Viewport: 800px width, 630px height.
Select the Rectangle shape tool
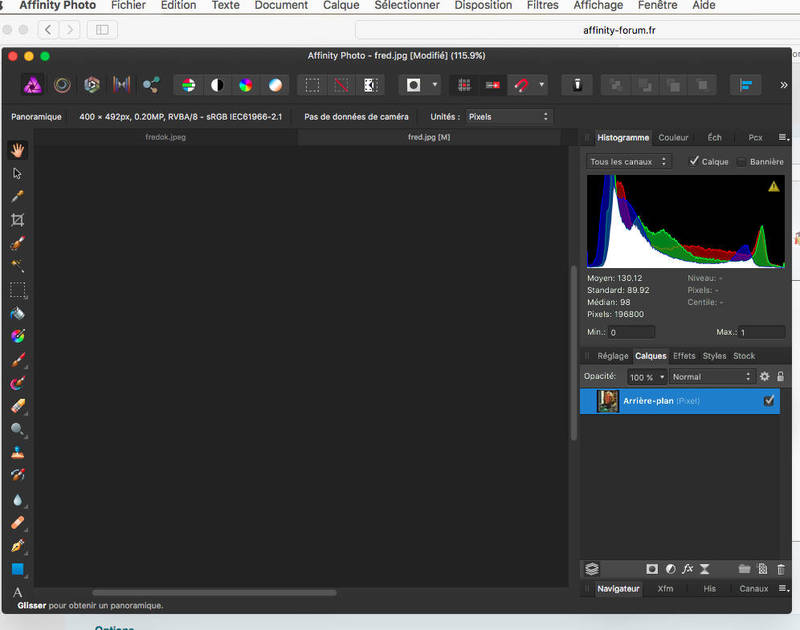(x=17, y=569)
